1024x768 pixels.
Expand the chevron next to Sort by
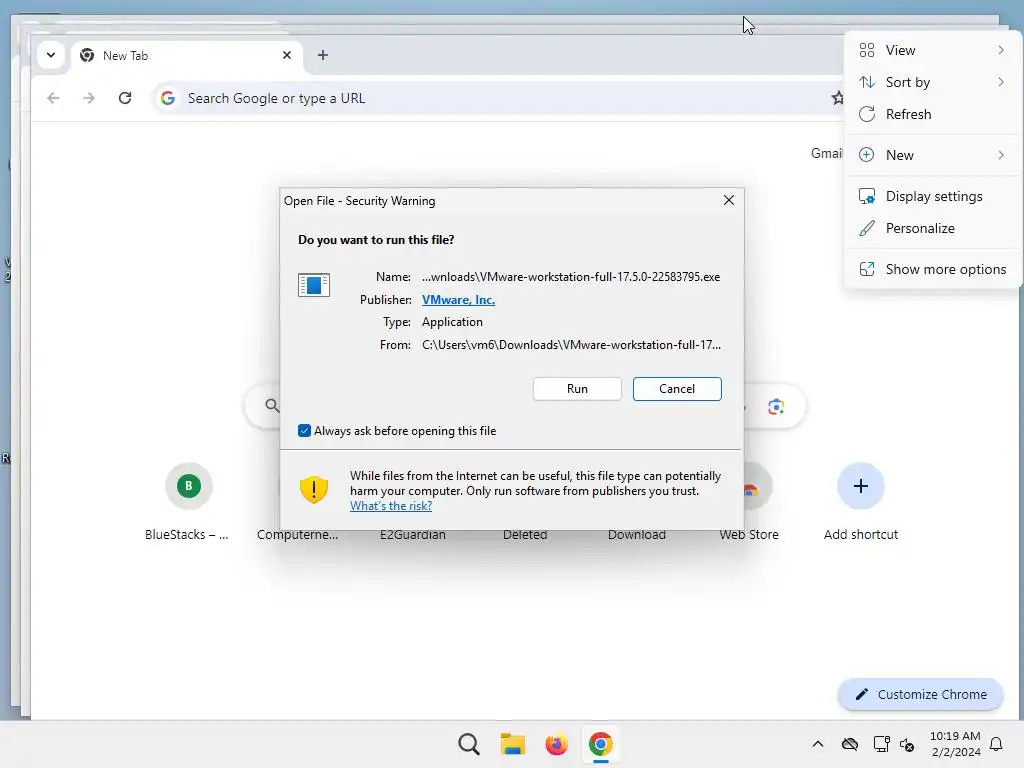1000,82
